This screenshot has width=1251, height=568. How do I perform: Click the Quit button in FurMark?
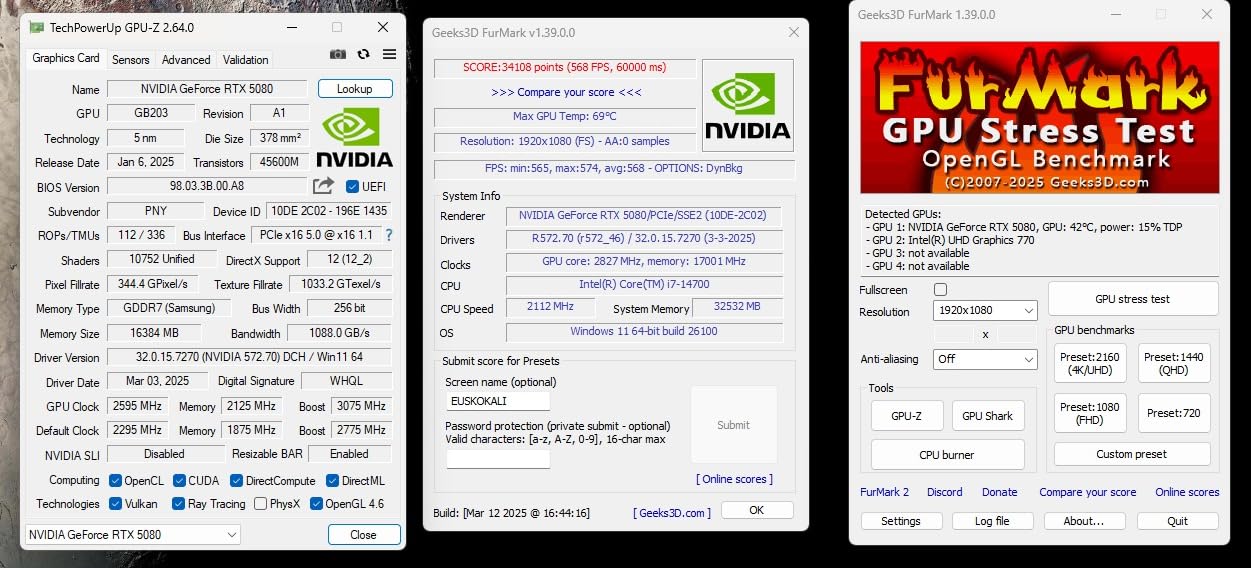(1178, 521)
